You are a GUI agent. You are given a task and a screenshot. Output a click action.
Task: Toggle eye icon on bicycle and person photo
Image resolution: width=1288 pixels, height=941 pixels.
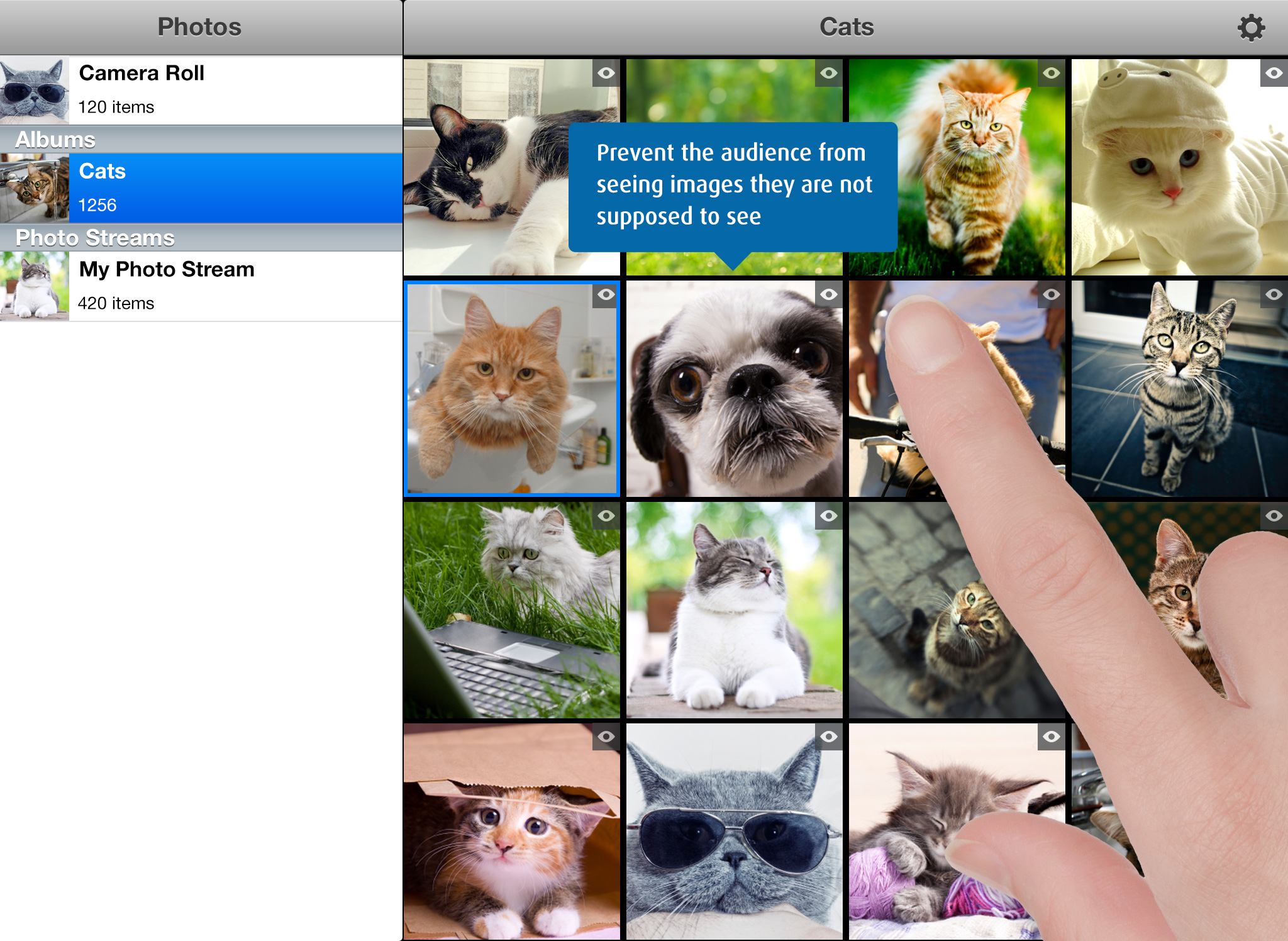click(1052, 294)
